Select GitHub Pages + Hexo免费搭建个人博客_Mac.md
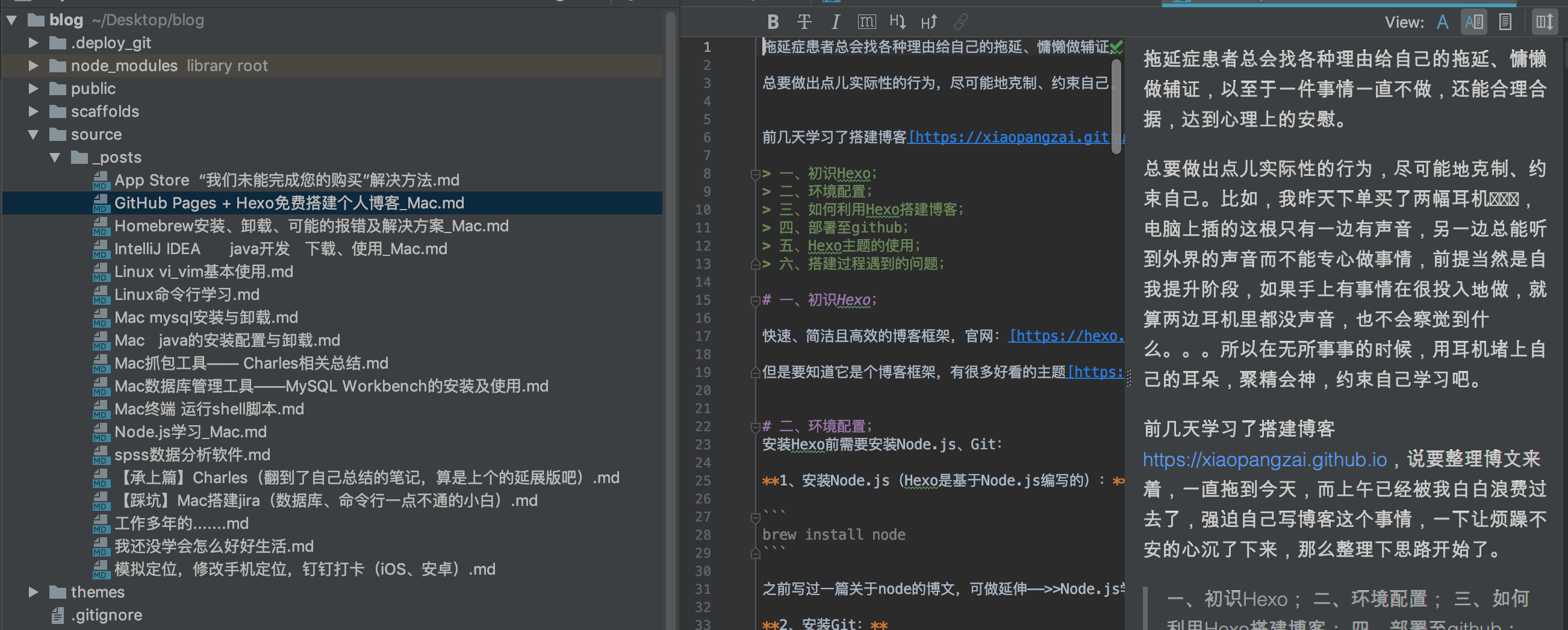This screenshot has width=1568, height=630. pyautogui.click(x=289, y=204)
